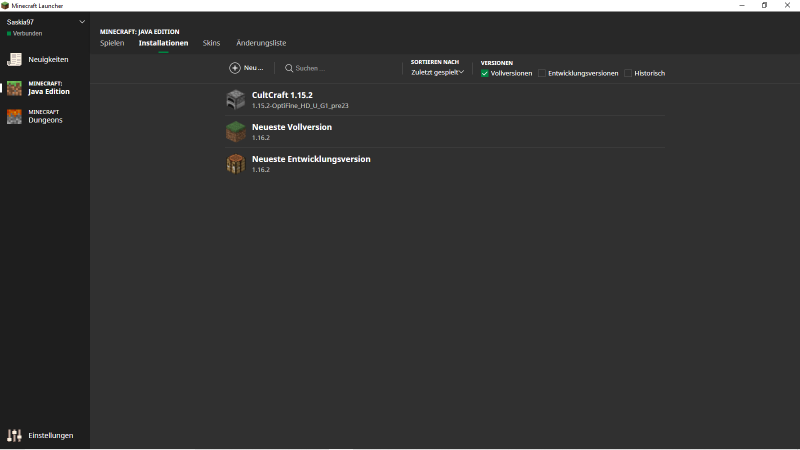
Task: Select the Minecraft Java Edition sidebar icon
Action: 14,88
